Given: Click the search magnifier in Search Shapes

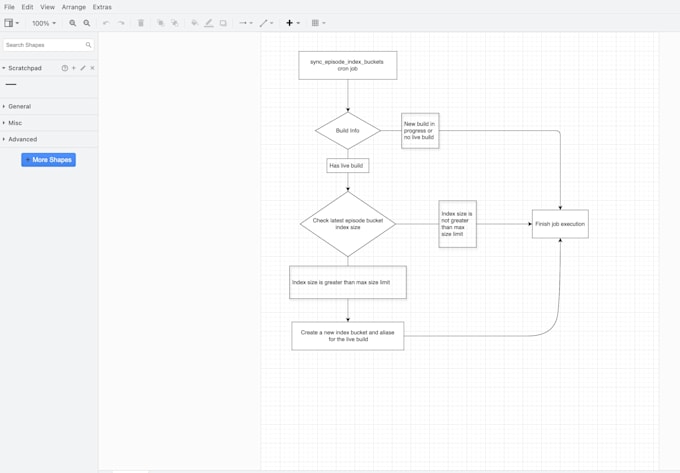Looking at the screenshot, I should click(88, 45).
